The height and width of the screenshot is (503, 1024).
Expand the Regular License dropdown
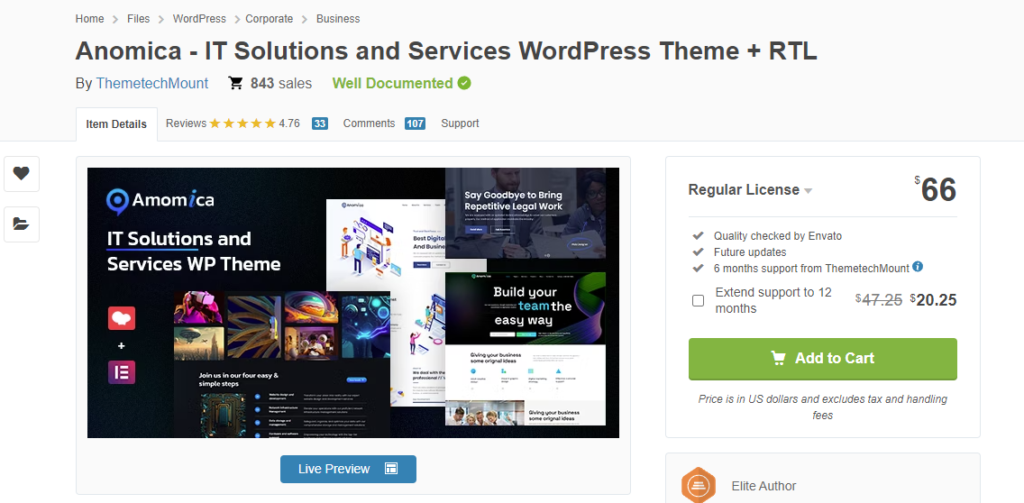(808, 191)
